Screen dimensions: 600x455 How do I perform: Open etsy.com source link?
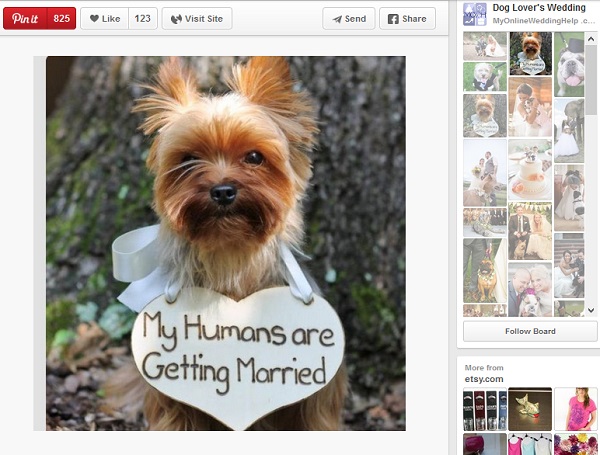[486, 379]
